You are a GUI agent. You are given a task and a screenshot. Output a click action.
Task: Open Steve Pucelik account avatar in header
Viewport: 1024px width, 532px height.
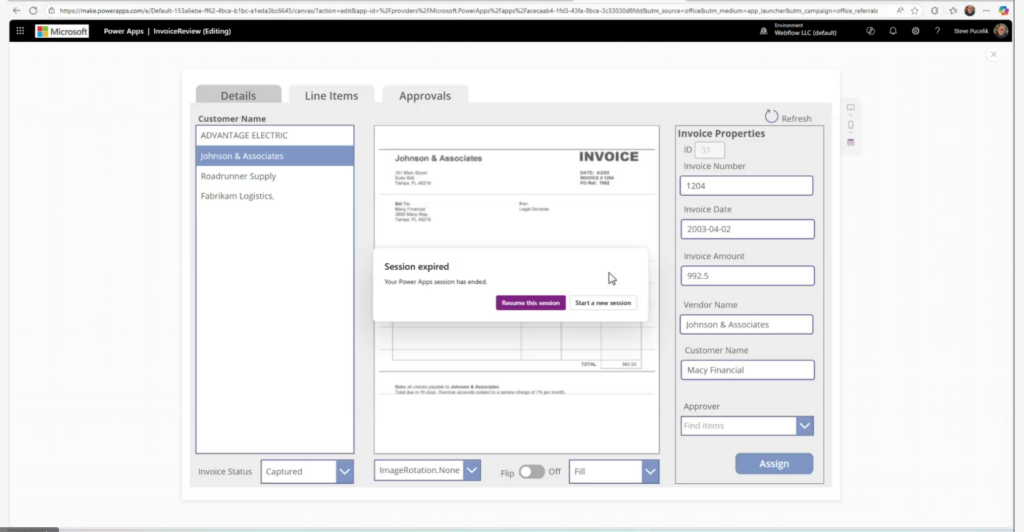[x=1000, y=31]
